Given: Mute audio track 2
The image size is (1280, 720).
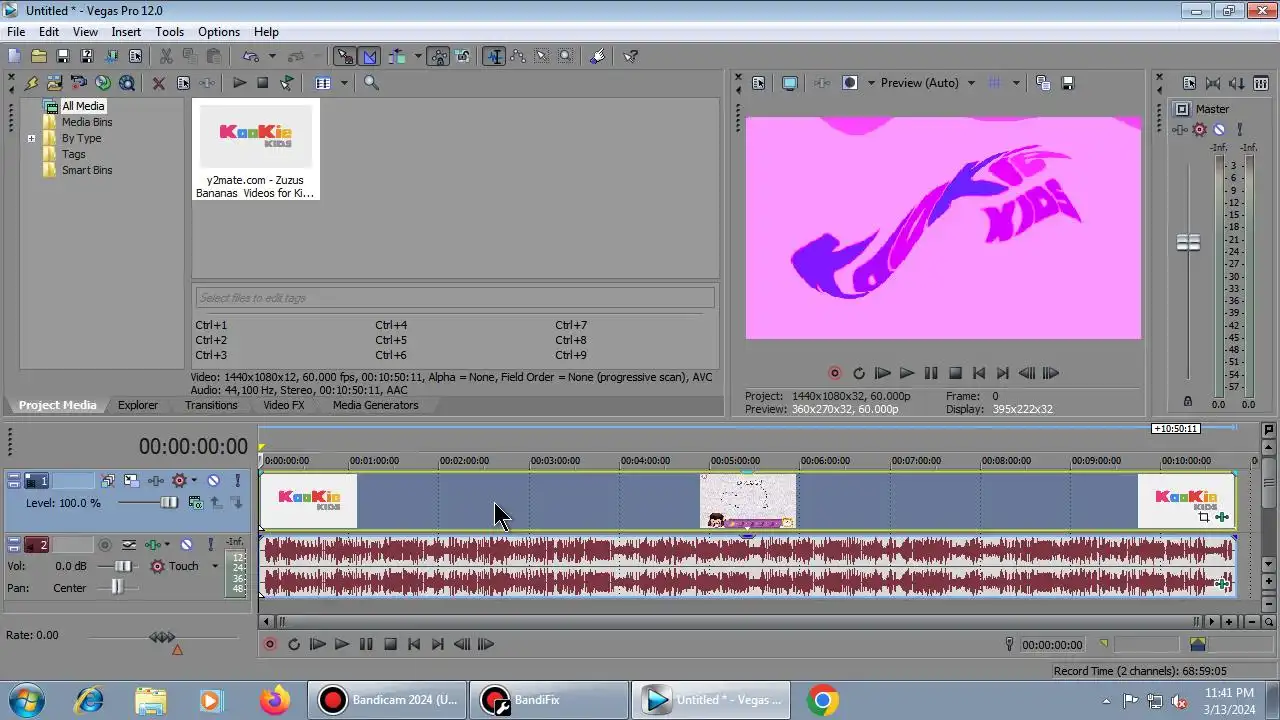Looking at the screenshot, I should coord(186,545).
